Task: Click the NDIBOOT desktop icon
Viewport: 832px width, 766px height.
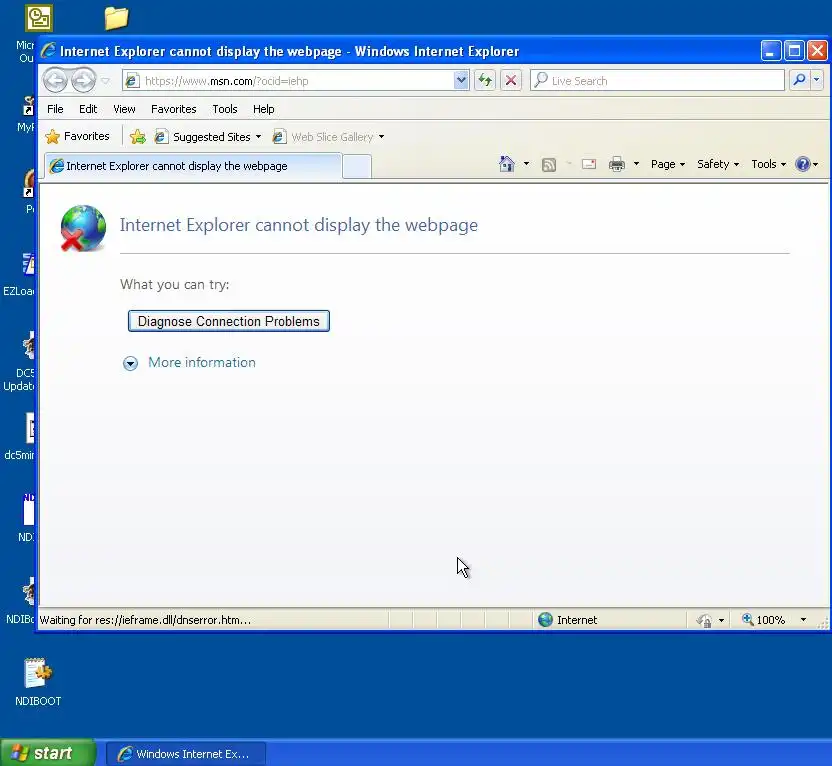Action: 38,682
